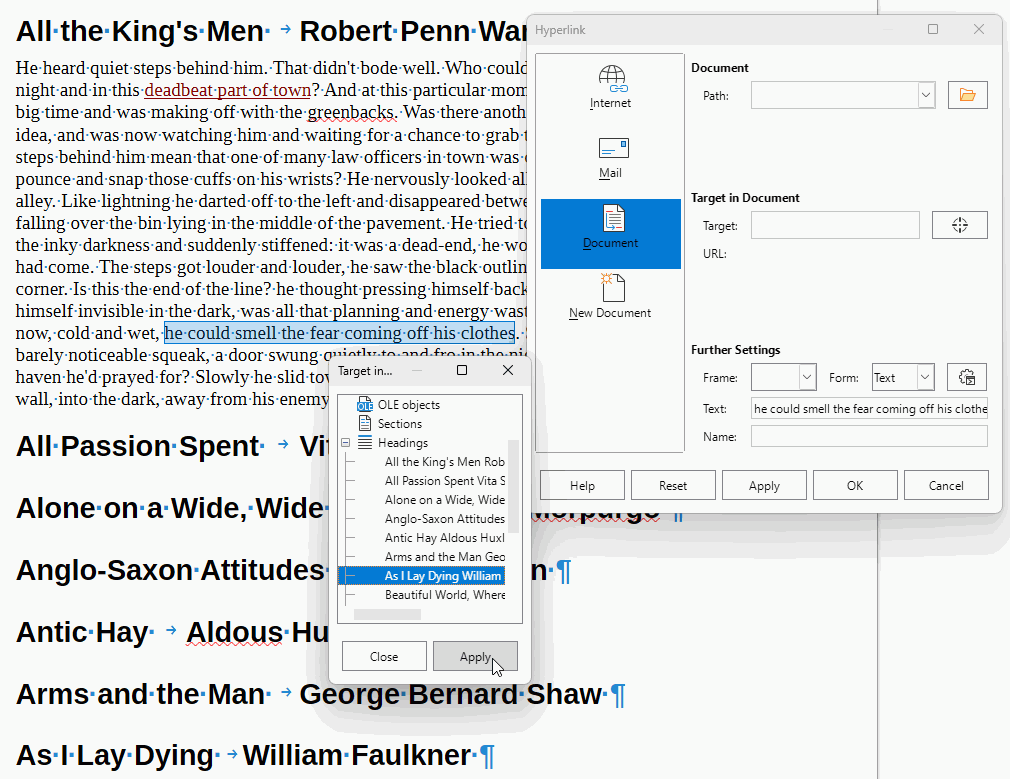Viewport: 1010px width, 779px height.
Task: Open the Frame dropdown list
Action: coord(807,378)
